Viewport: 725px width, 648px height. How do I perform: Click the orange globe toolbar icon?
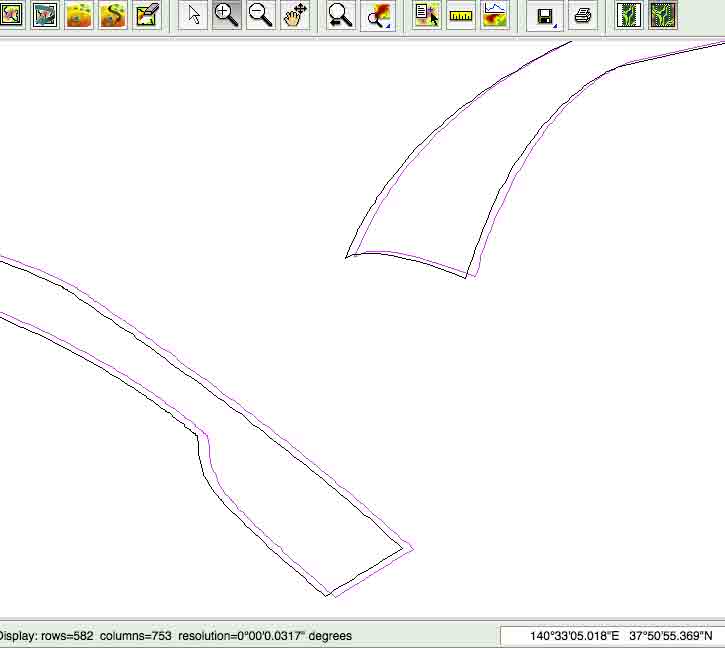pos(79,15)
